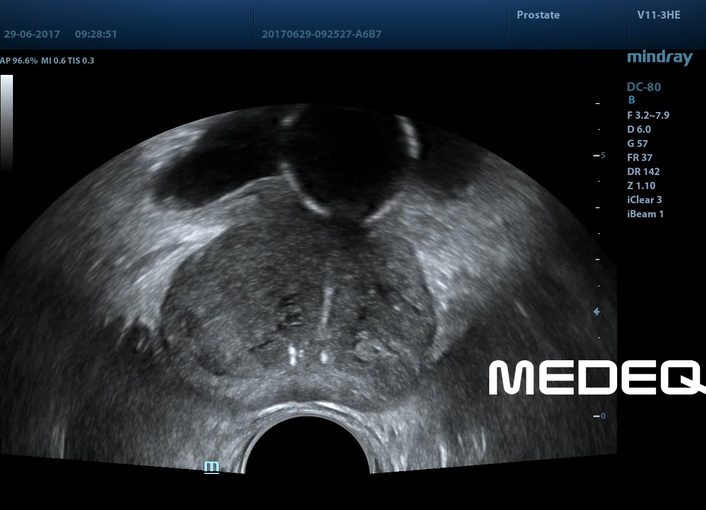
Task: Click the blue probe orientation marker icon
Action: pyautogui.click(x=211, y=466)
